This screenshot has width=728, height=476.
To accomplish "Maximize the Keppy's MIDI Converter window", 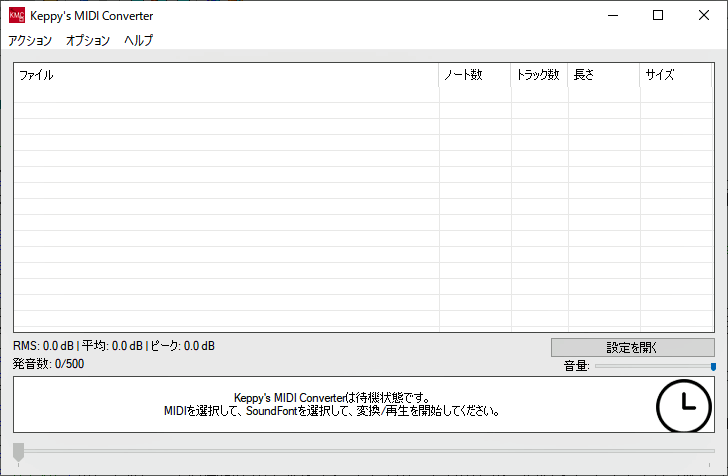I will tap(658, 15).
